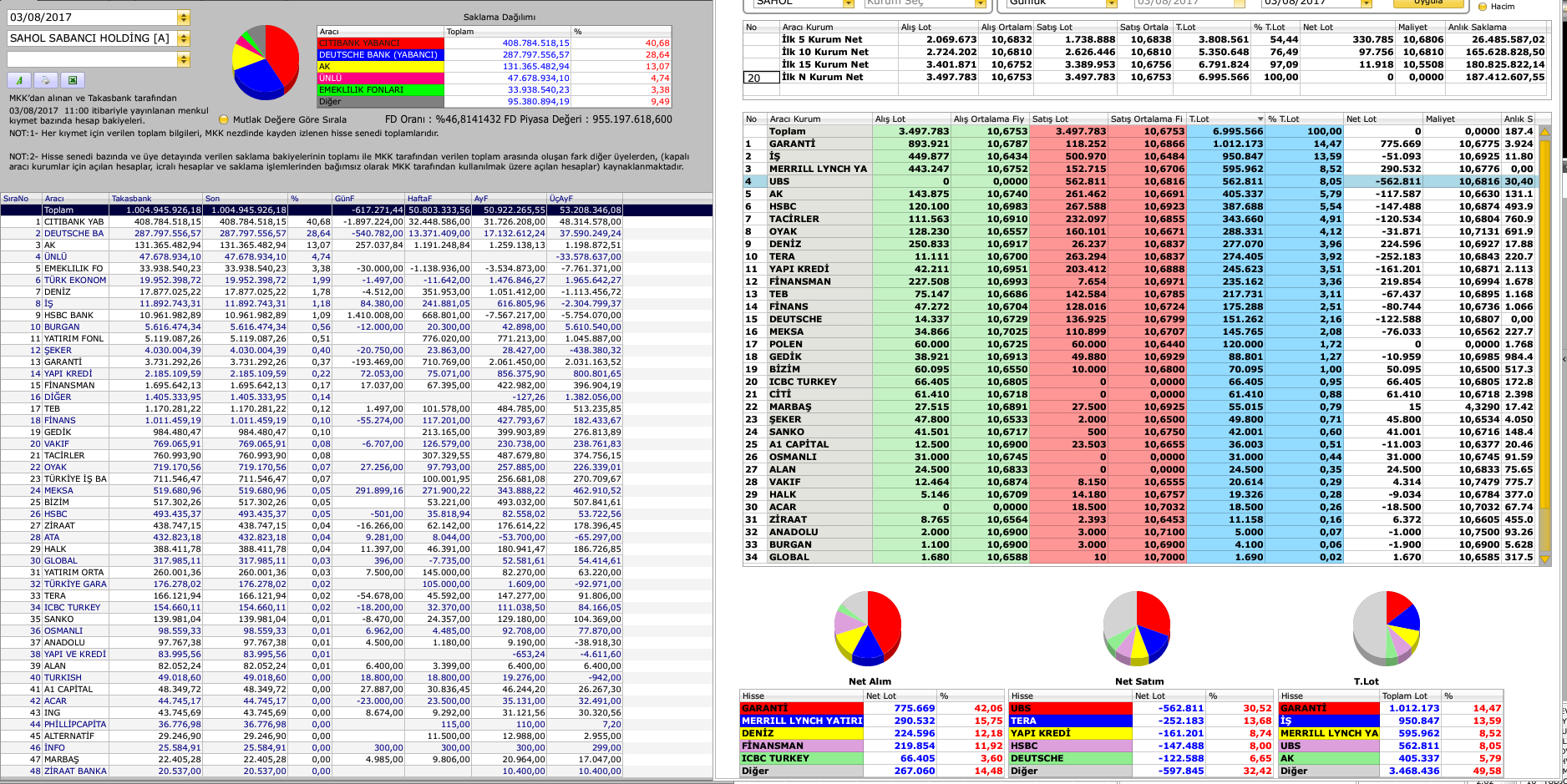Open the end date 03/08/2017 dropdown in right panel
The image size is (1567, 784).
pos(1367,3)
